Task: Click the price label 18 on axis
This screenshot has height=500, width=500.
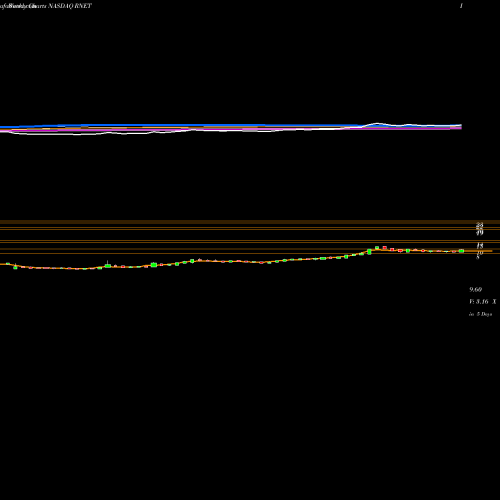Action: coord(480,246)
